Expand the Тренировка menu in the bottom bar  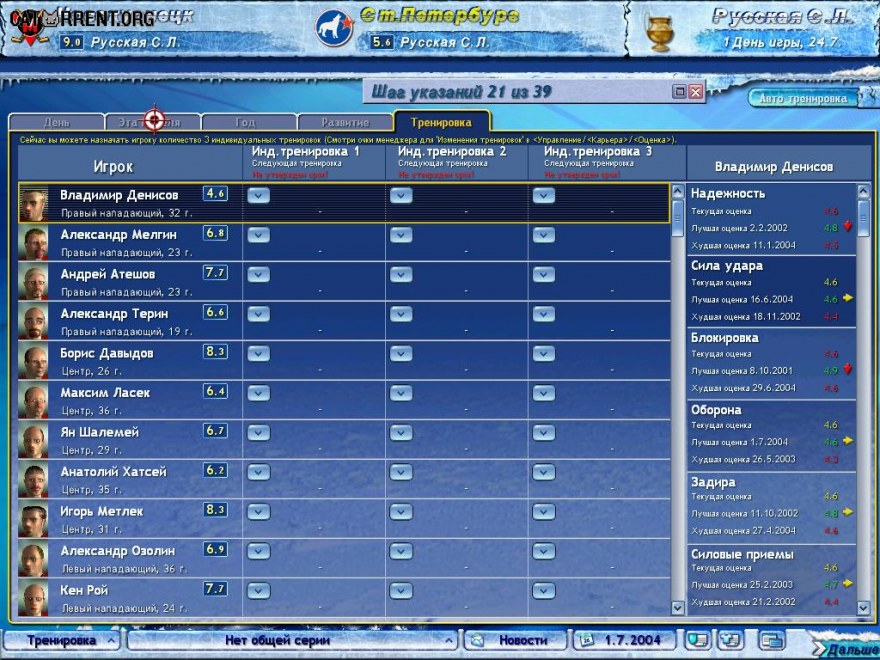62,640
